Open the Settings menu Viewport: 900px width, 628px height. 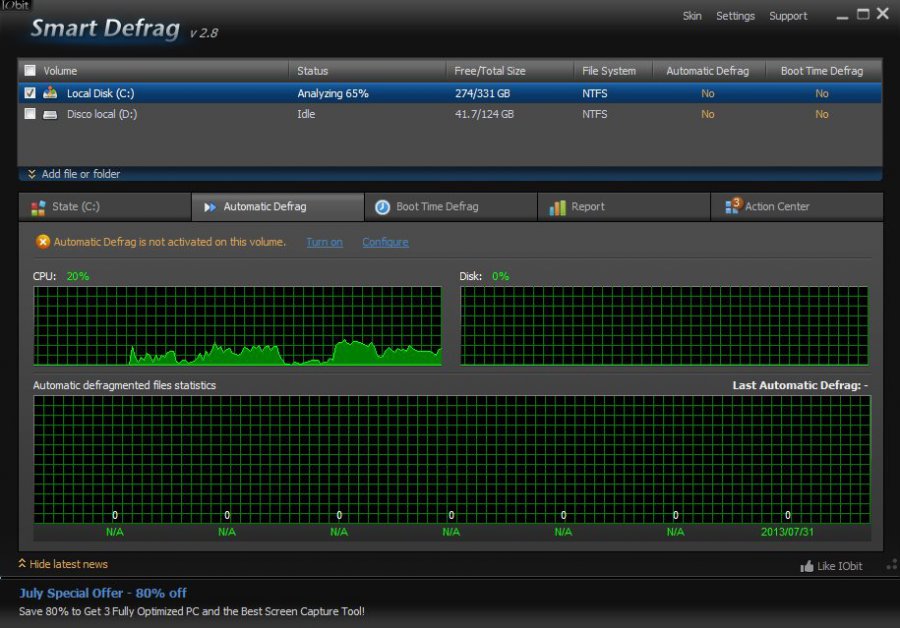point(735,16)
